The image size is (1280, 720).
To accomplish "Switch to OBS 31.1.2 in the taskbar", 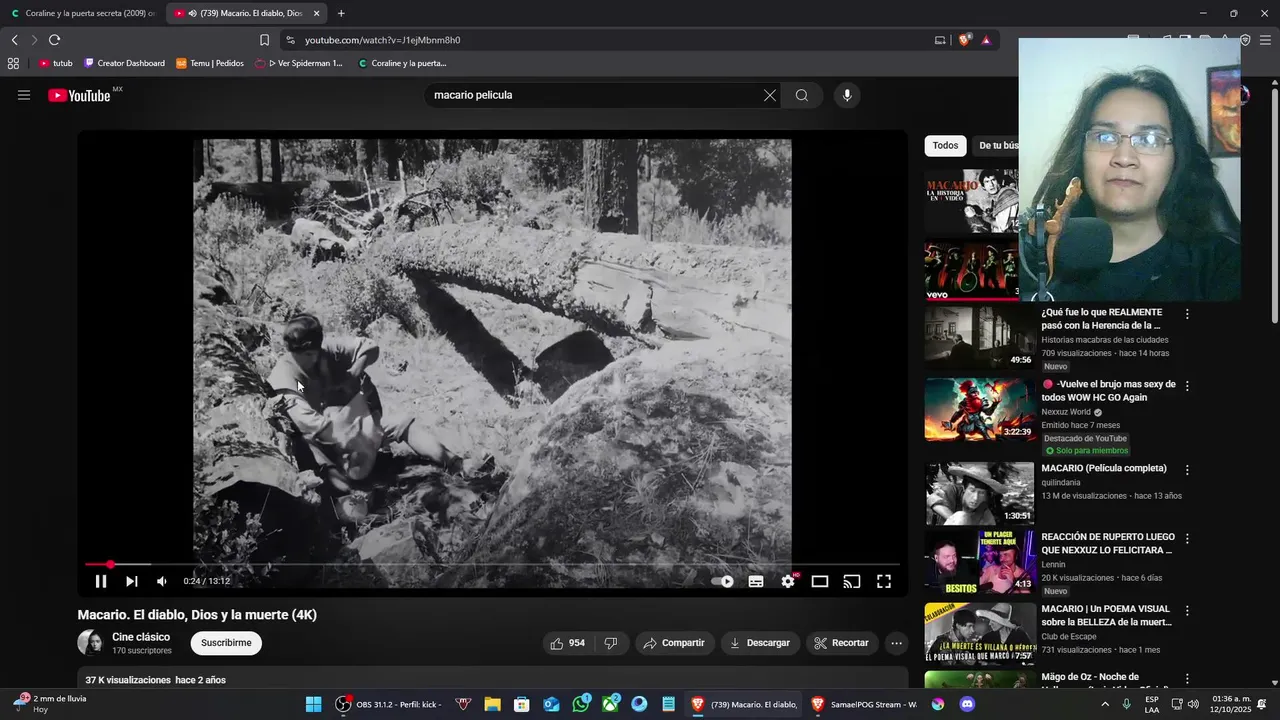I will [389, 704].
